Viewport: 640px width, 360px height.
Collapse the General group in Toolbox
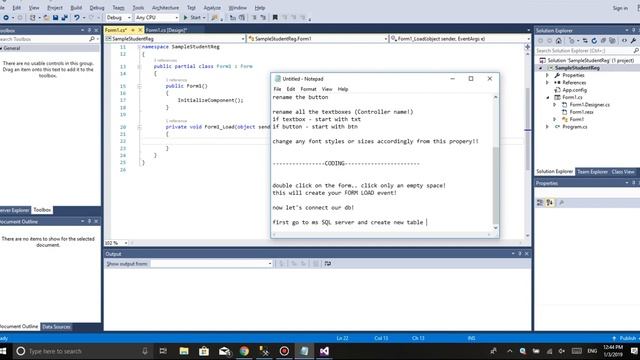2,48
